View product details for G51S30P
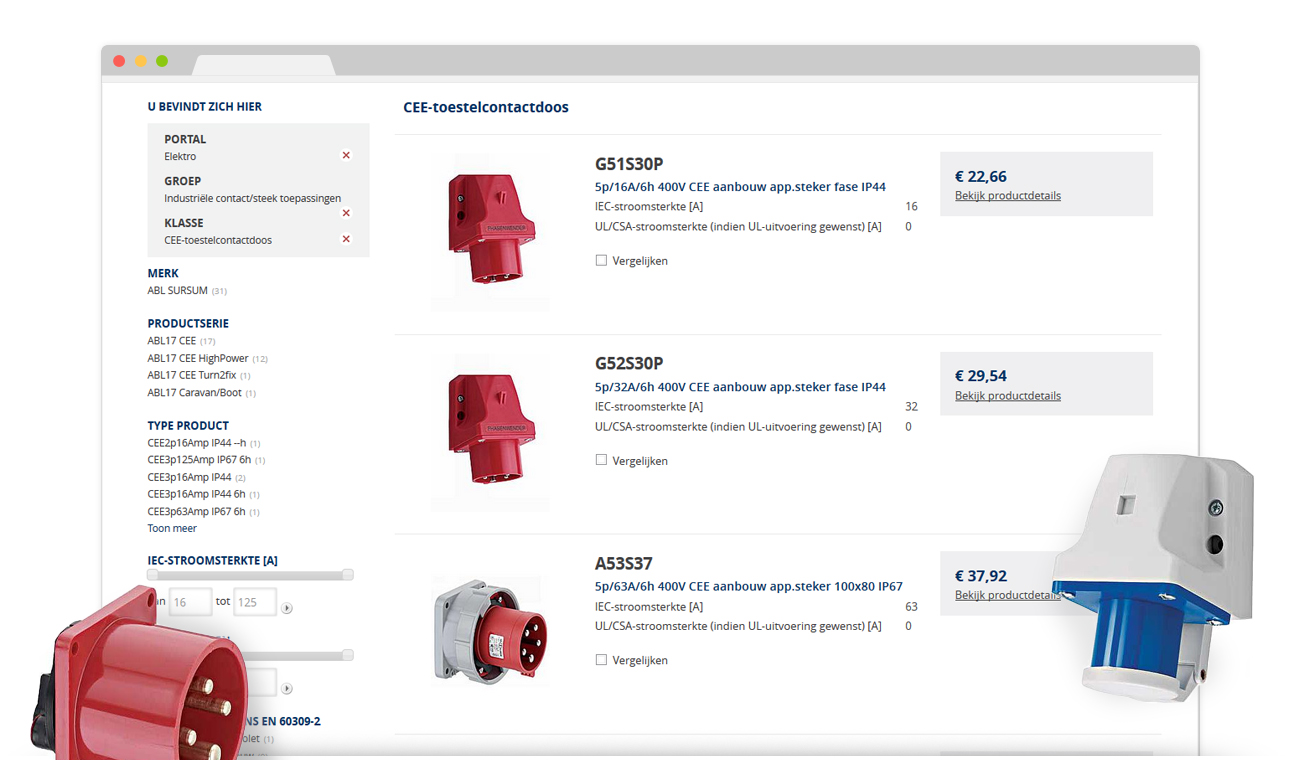The height and width of the screenshot is (760, 1300). [x=1007, y=196]
